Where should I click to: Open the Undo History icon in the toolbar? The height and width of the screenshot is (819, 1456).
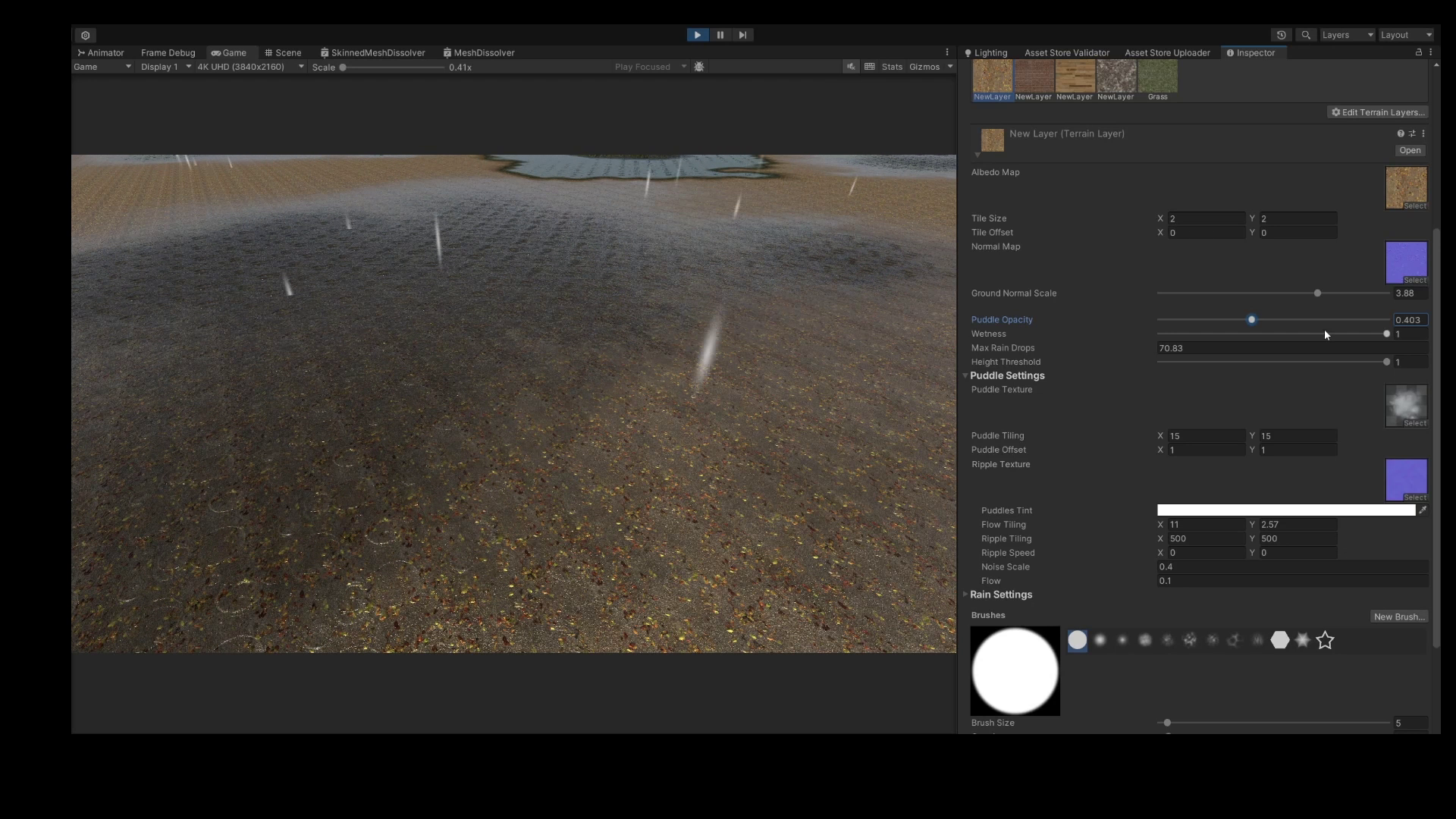pyautogui.click(x=1282, y=35)
